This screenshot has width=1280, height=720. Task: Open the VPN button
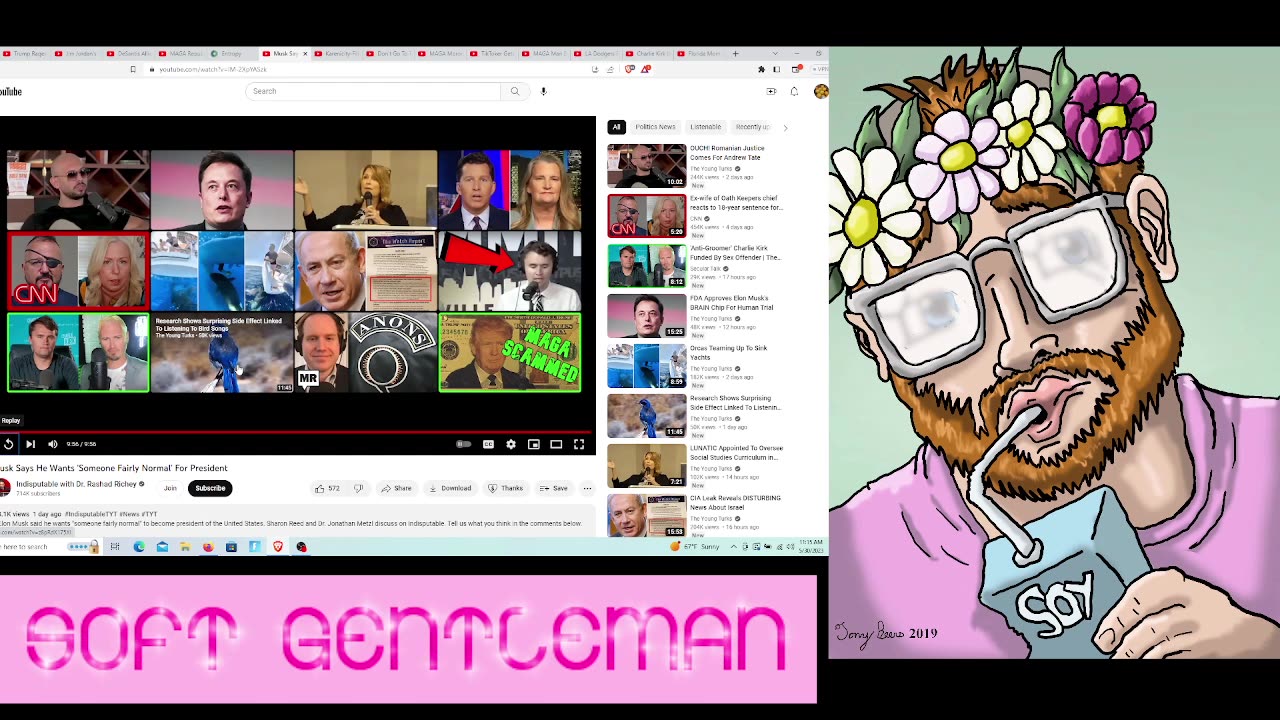[x=822, y=69]
